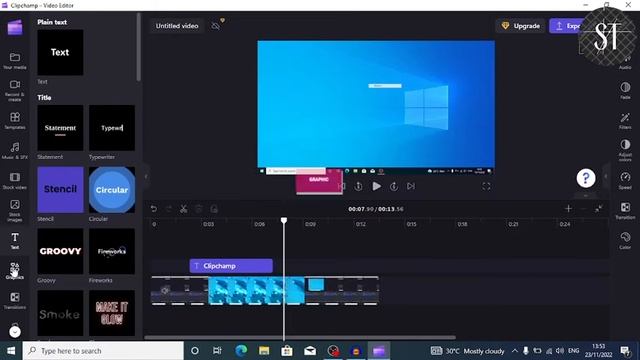
Task: Select the Text panel in the sidebar
Action: click(15, 240)
